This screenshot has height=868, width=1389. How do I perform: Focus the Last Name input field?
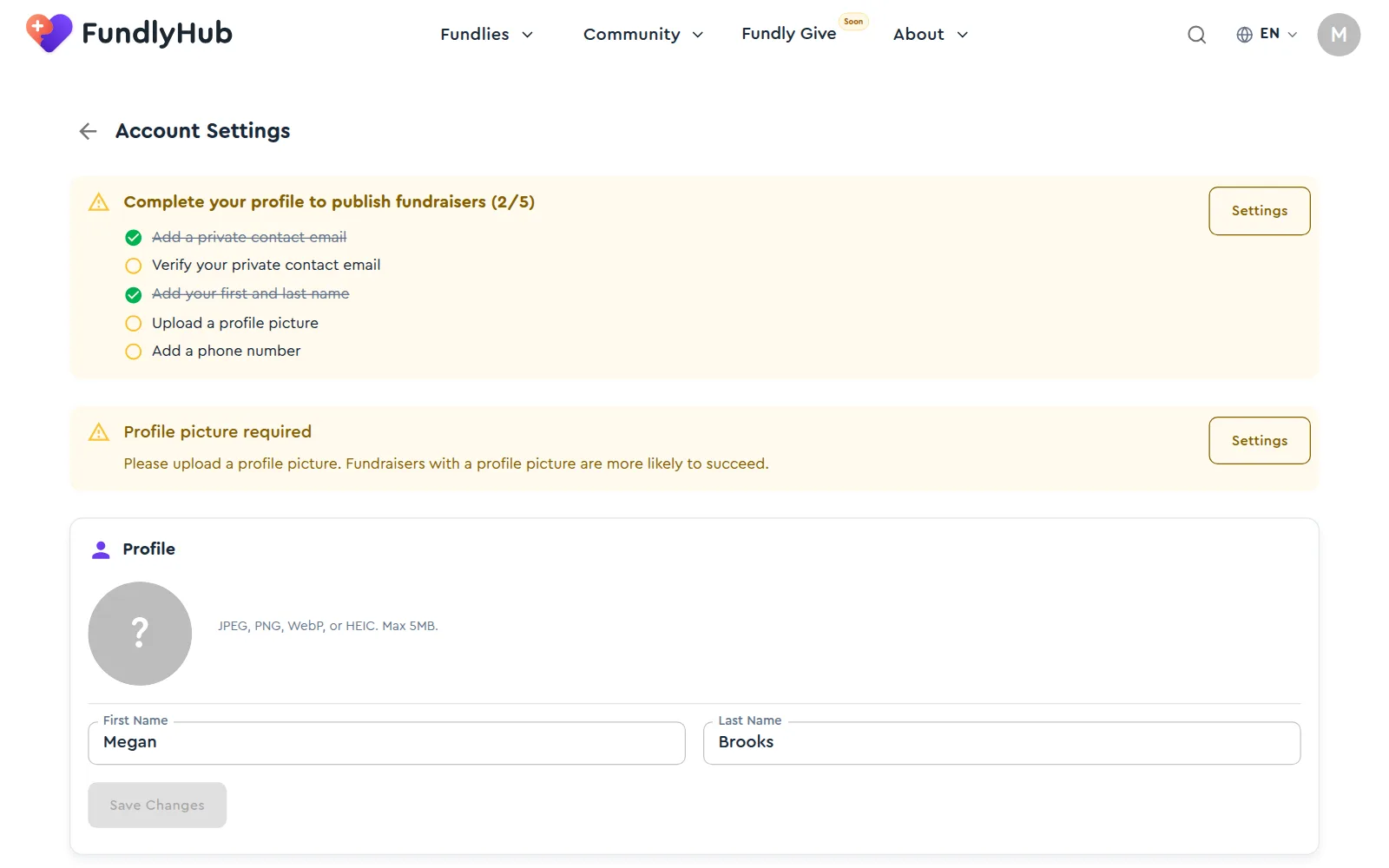click(1002, 743)
